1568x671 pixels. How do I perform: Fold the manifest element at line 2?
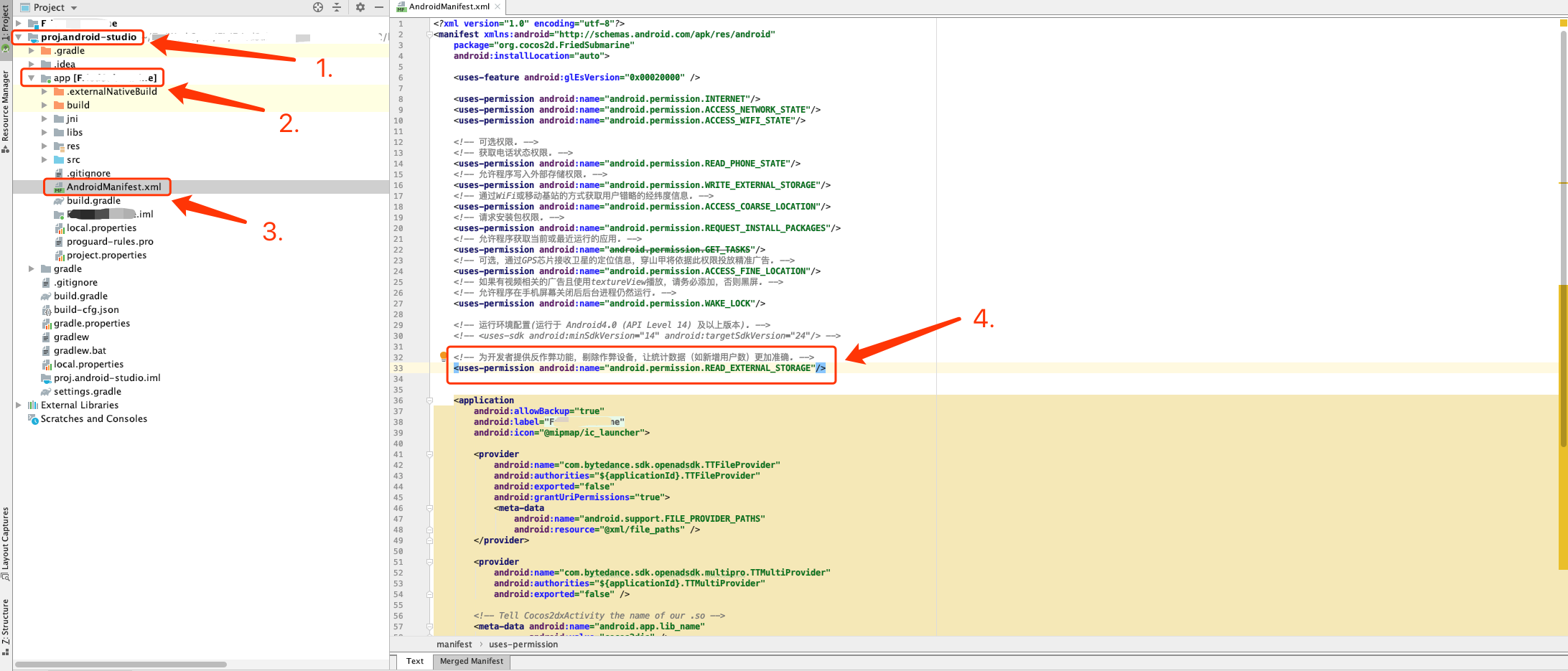[429, 34]
